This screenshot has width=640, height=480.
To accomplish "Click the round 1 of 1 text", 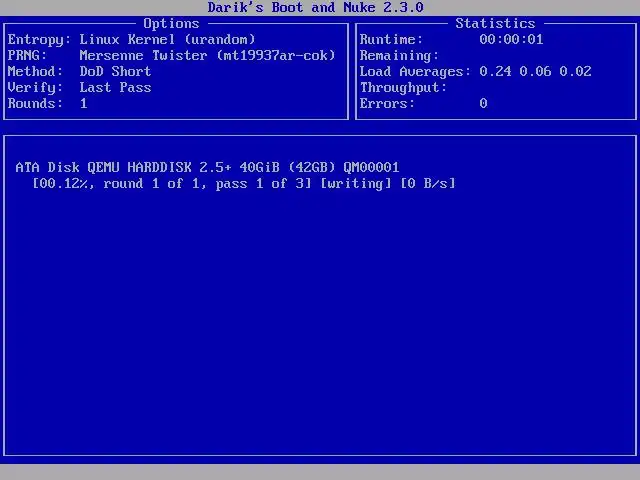I will [x=151, y=184].
